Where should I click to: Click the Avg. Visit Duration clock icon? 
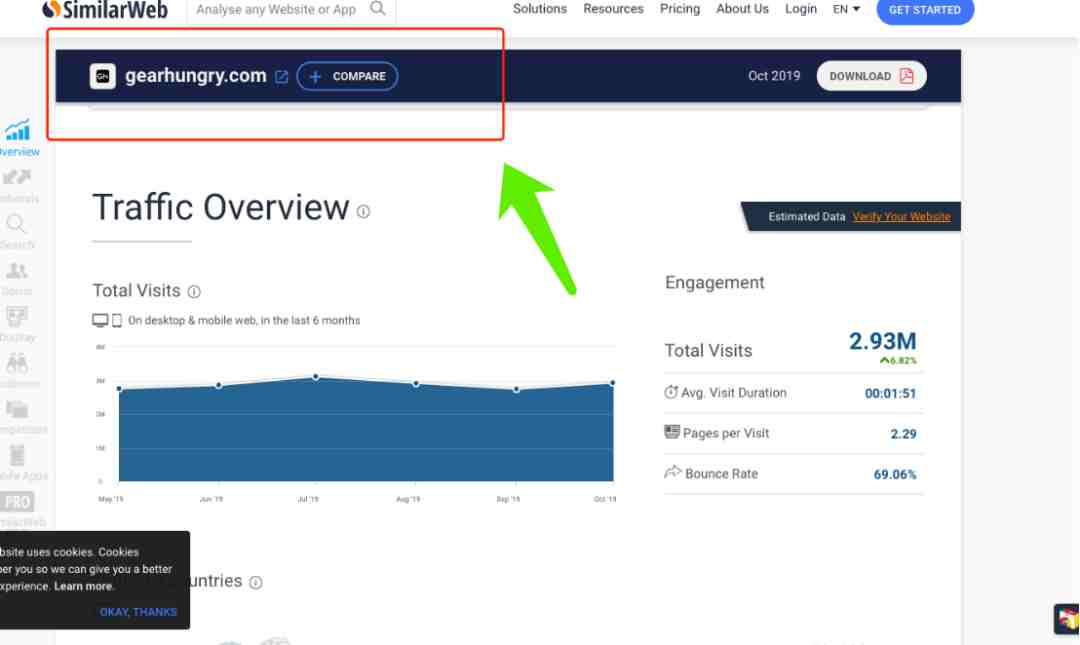click(671, 392)
